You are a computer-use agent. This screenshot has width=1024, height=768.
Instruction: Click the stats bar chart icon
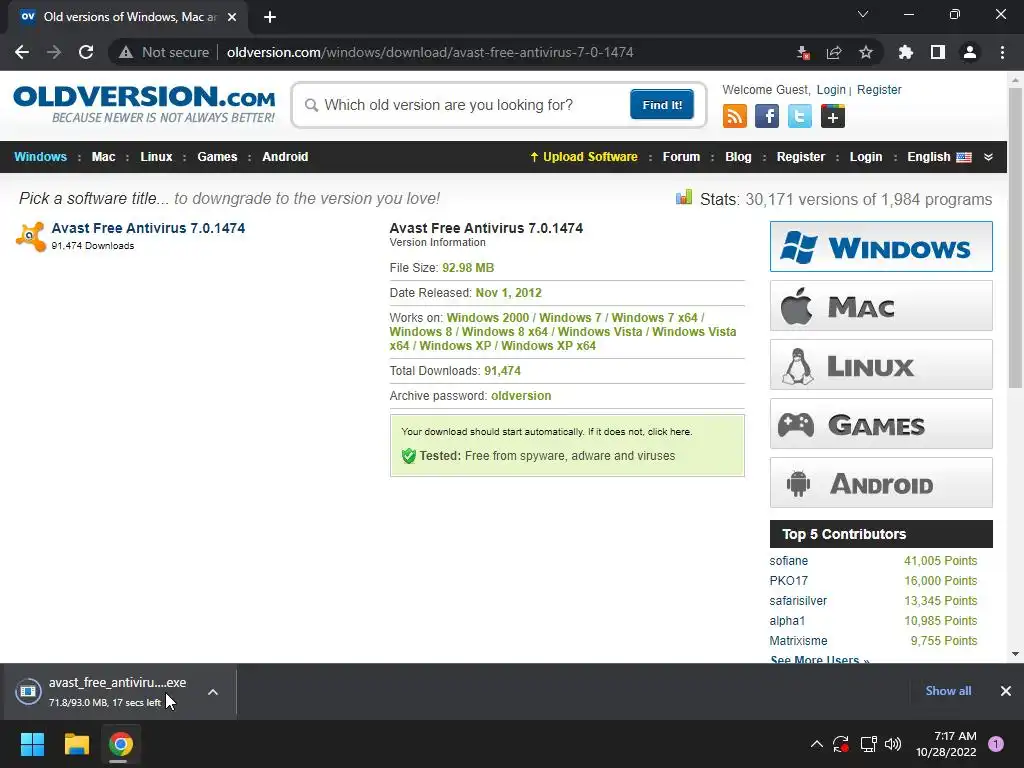coord(684,197)
